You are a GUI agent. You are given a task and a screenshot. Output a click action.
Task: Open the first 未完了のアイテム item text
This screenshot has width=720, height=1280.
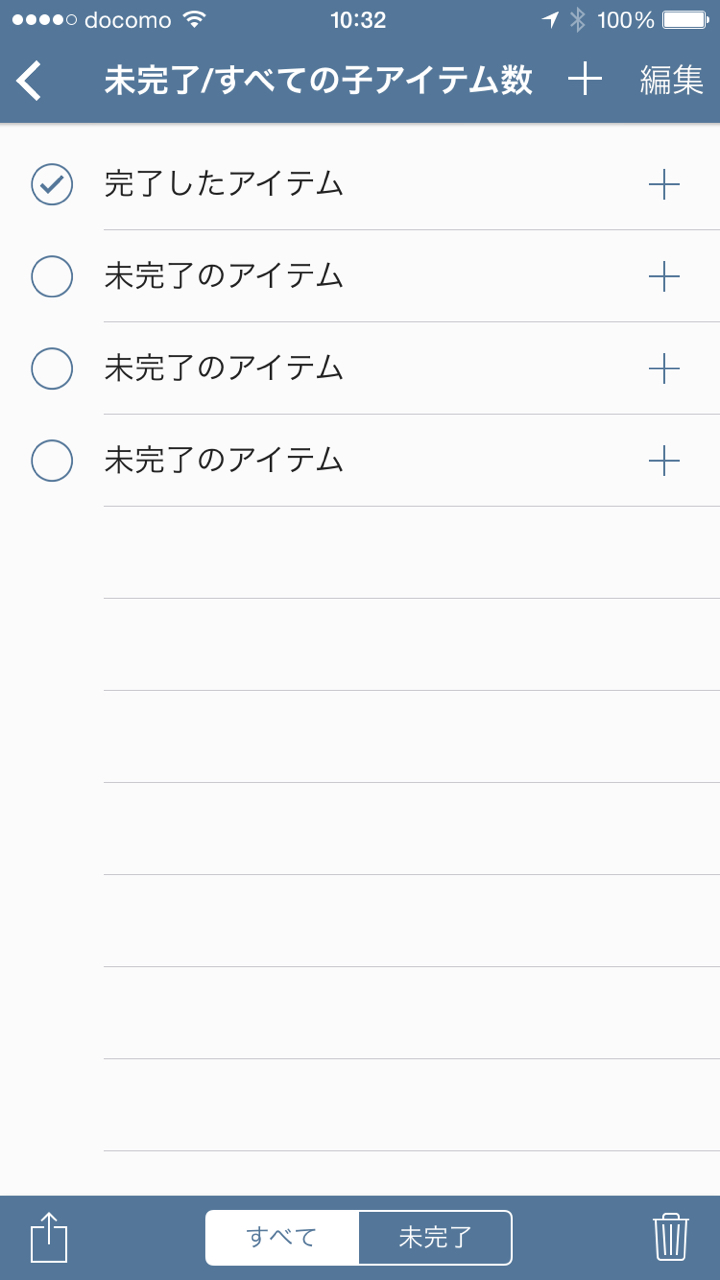[224, 277]
